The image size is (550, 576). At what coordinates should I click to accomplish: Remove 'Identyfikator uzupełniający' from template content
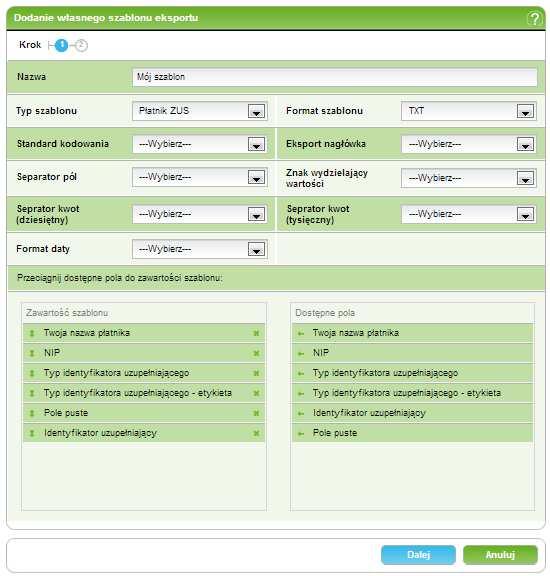(x=256, y=433)
